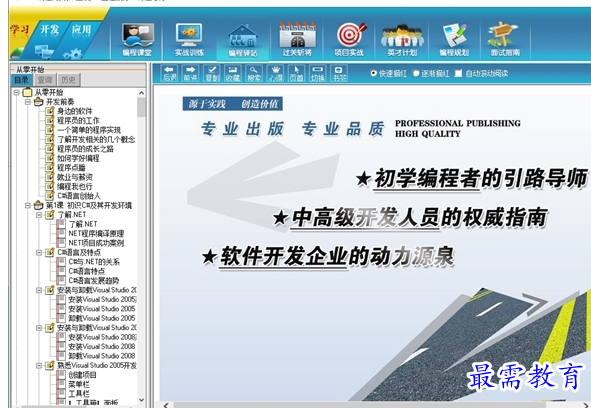591x408 pixels.
Task: Click the 开发前奏 book icon
Action: (38, 101)
